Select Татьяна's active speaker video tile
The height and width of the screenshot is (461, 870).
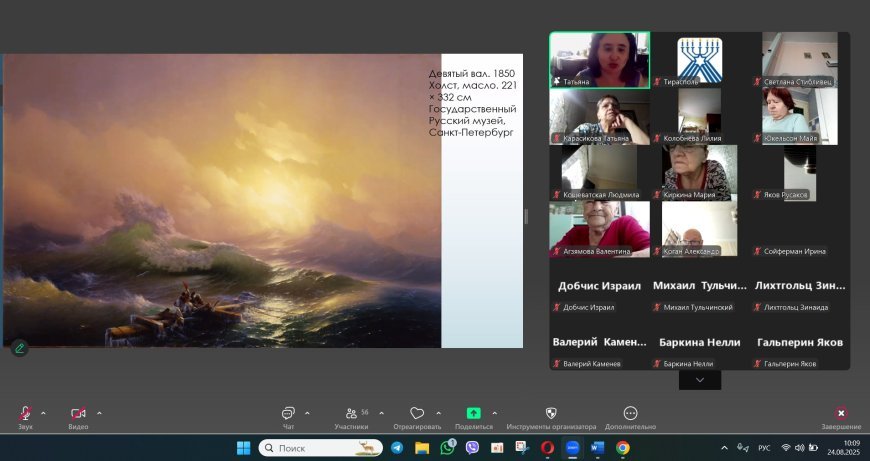click(600, 60)
